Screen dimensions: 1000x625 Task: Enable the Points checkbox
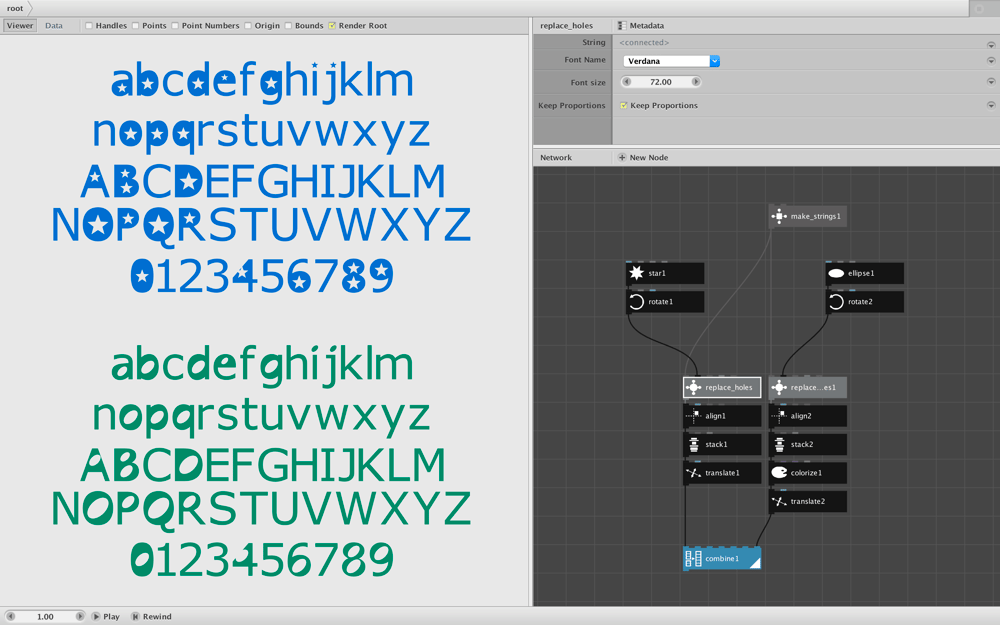136,26
